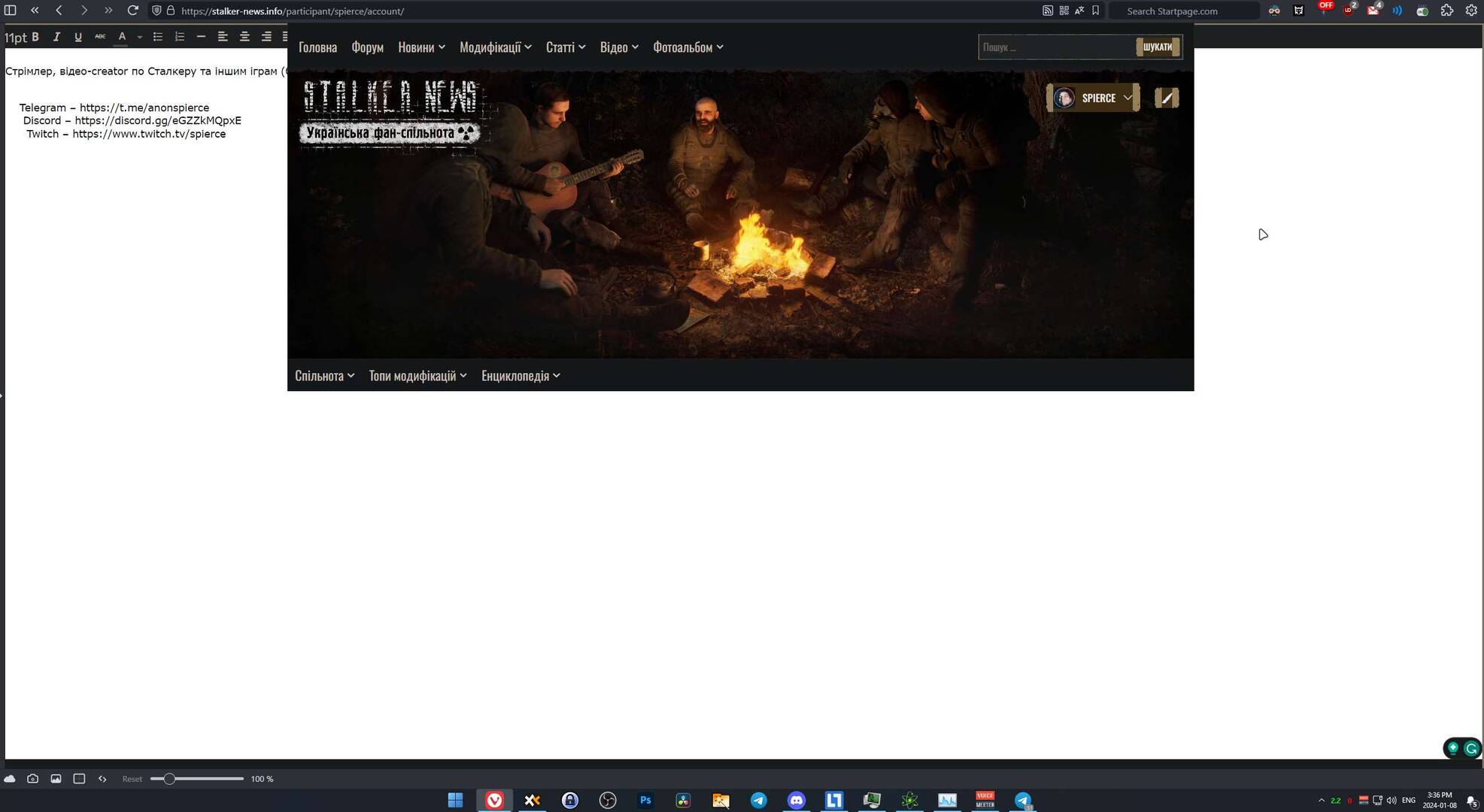This screenshot has height=812, width=1484.
Task: Open the extension showing the OFF badge
Action: click(x=1325, y=9)
